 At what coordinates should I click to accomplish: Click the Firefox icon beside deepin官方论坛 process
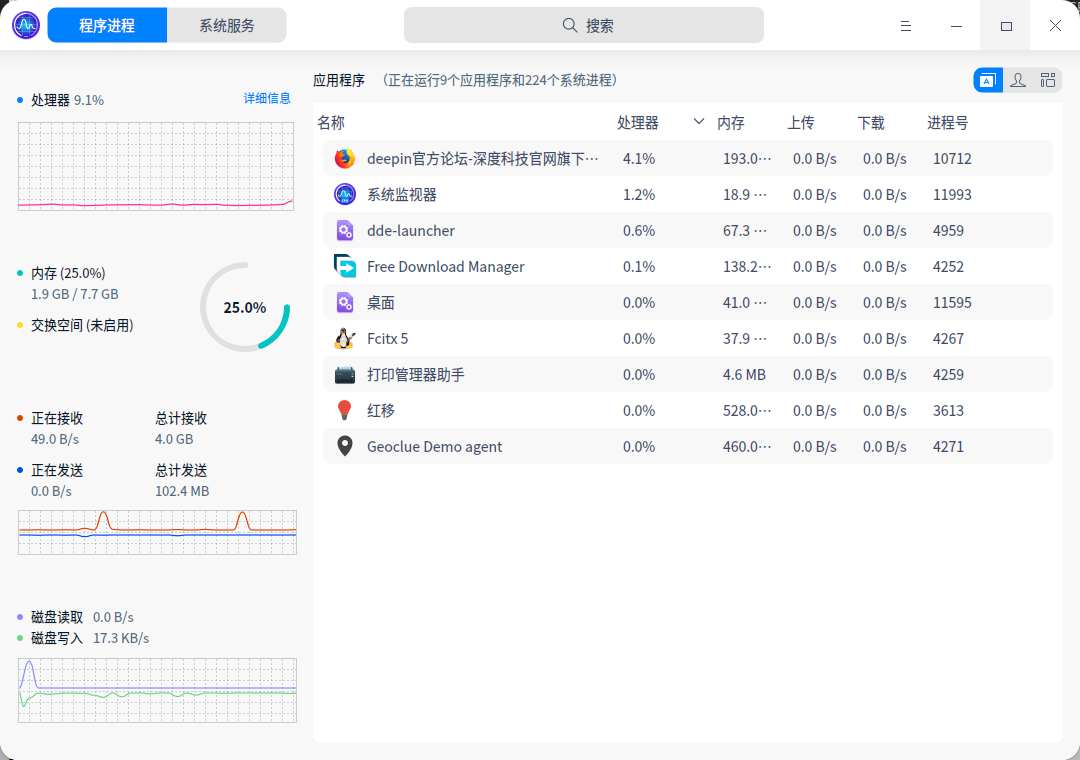click(x=344, y=158)
